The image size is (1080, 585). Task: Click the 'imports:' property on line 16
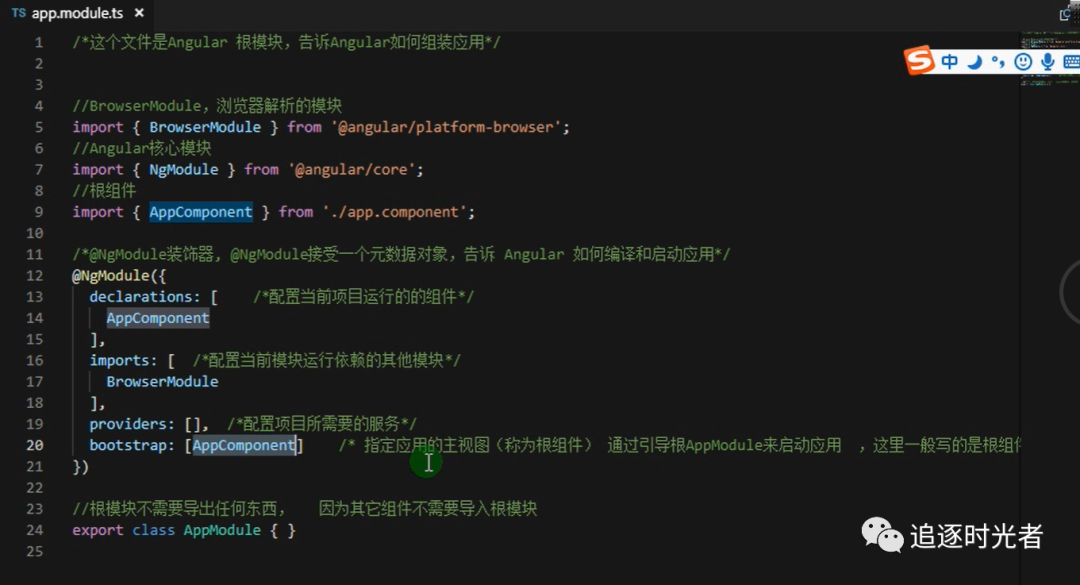[x=123, y=360]
